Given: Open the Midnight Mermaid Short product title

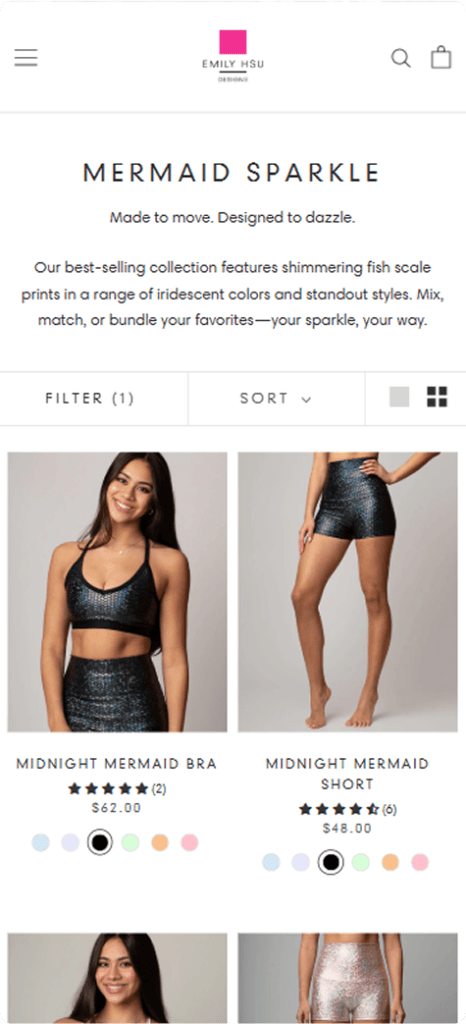Looking at the screenshot, I should 347,773.
